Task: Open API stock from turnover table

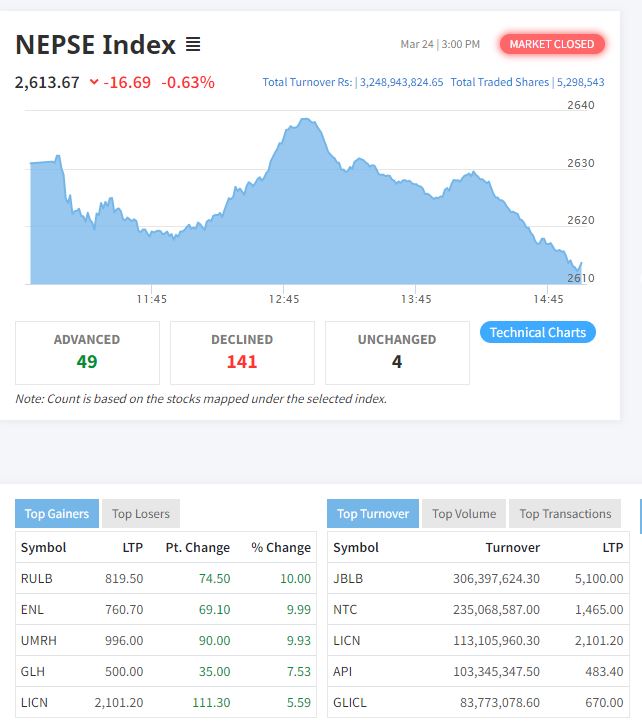Action: point(342,672)
